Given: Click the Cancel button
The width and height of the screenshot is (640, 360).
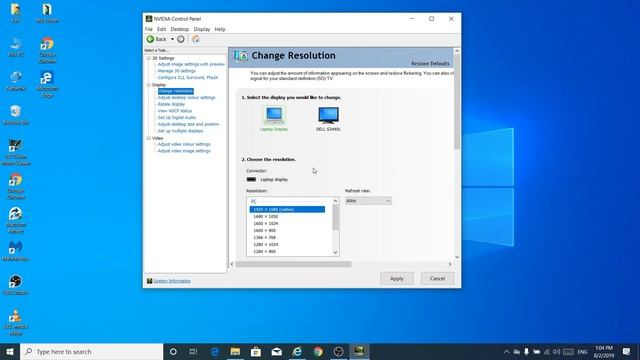Looking at the screenshot, I should click(437, 278).
